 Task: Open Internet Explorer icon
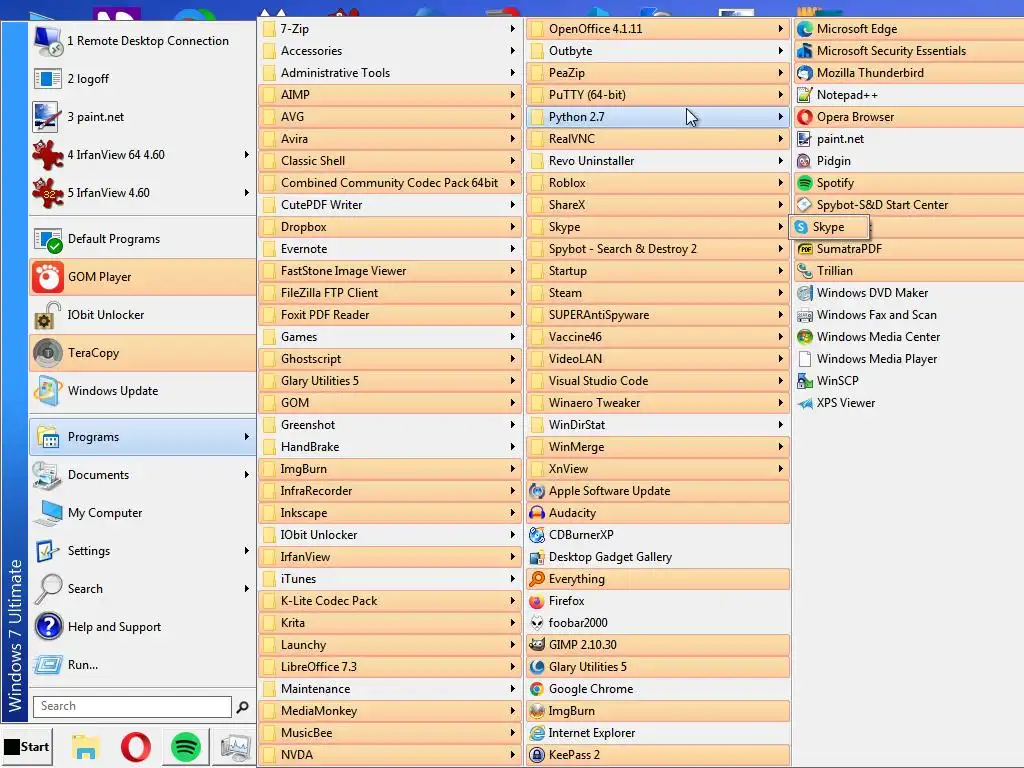537,733
